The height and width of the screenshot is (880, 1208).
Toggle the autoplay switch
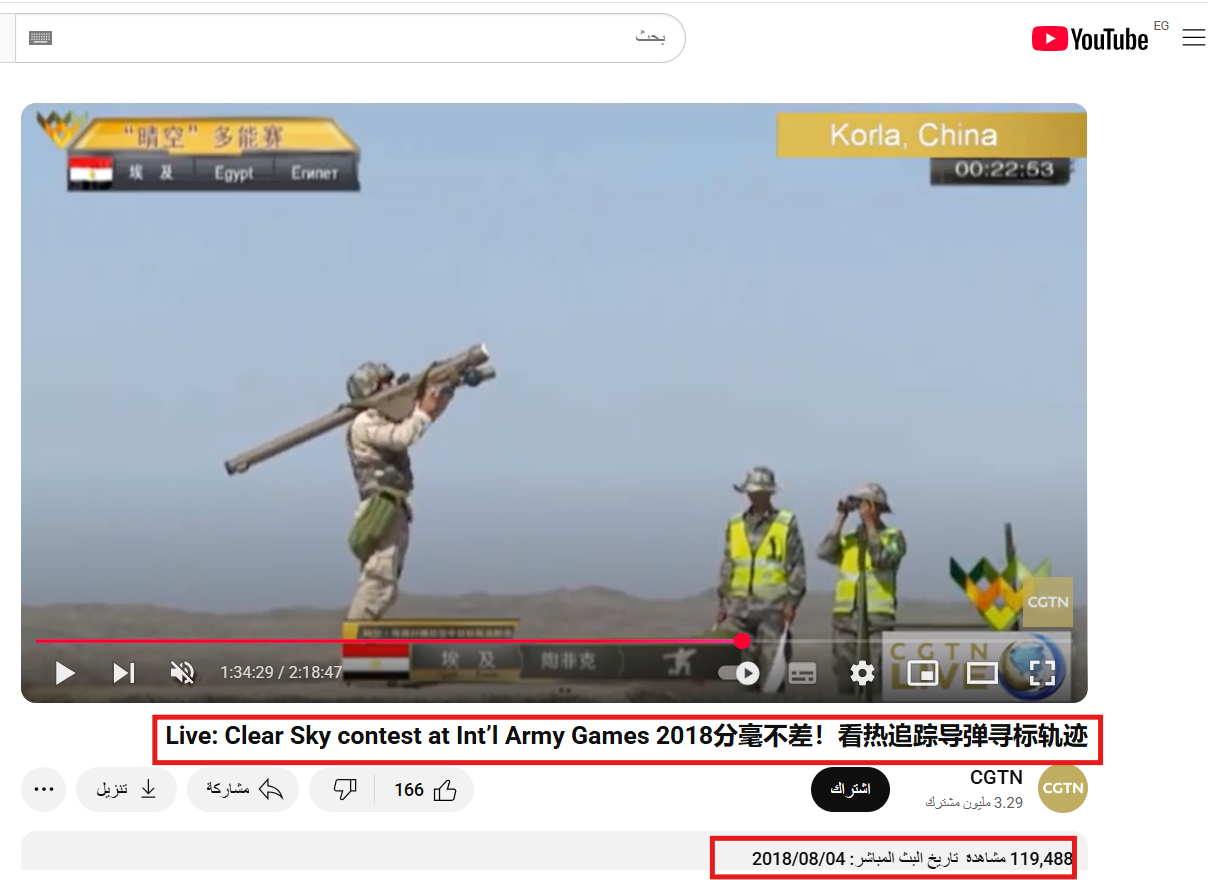pyautogui.click(x=739, y=673)
